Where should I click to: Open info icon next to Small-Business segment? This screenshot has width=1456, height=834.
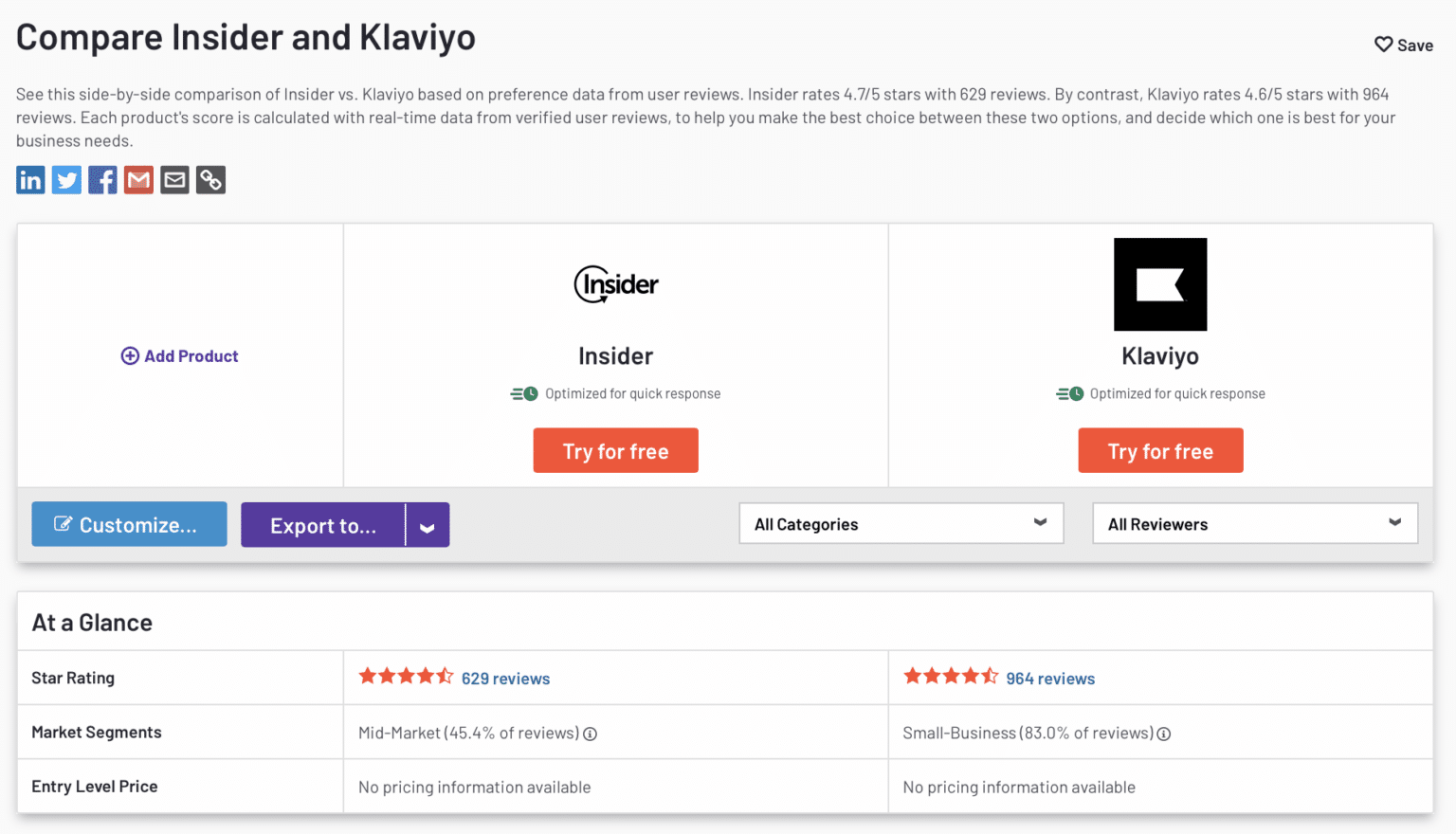[x=1164, y=734]
